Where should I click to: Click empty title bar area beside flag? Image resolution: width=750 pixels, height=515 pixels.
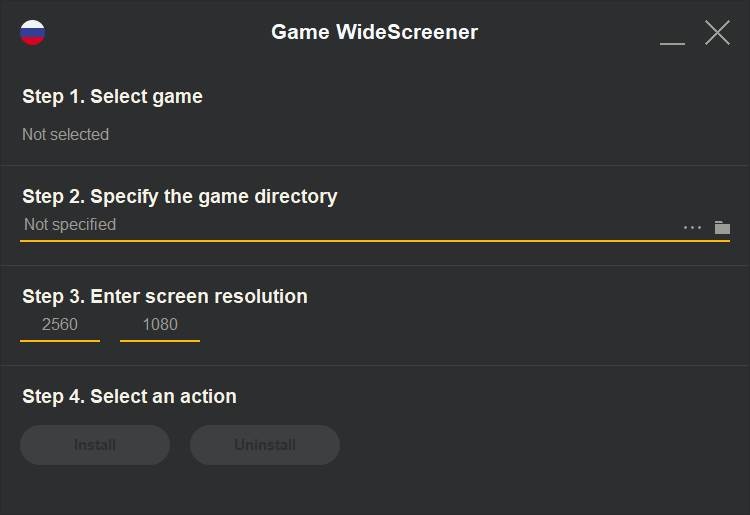150,32
